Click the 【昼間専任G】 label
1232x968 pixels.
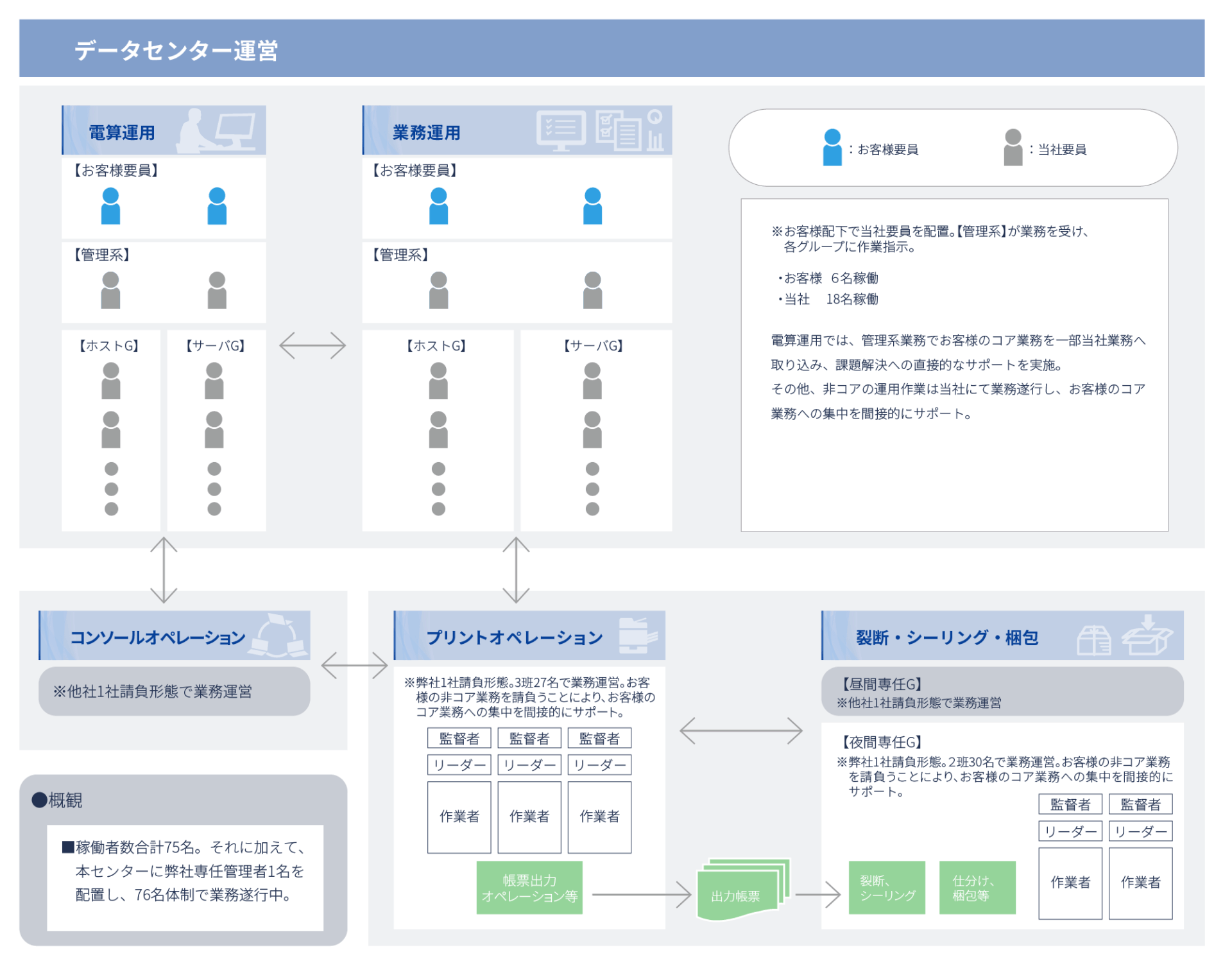click(x=882, y=684)
